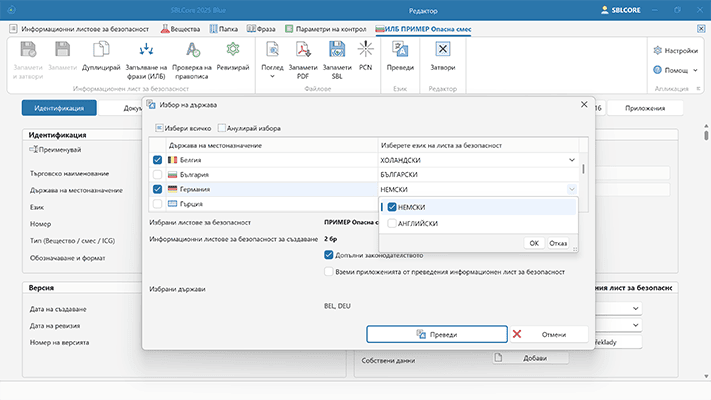Open Настройки settings

(675, 50)
